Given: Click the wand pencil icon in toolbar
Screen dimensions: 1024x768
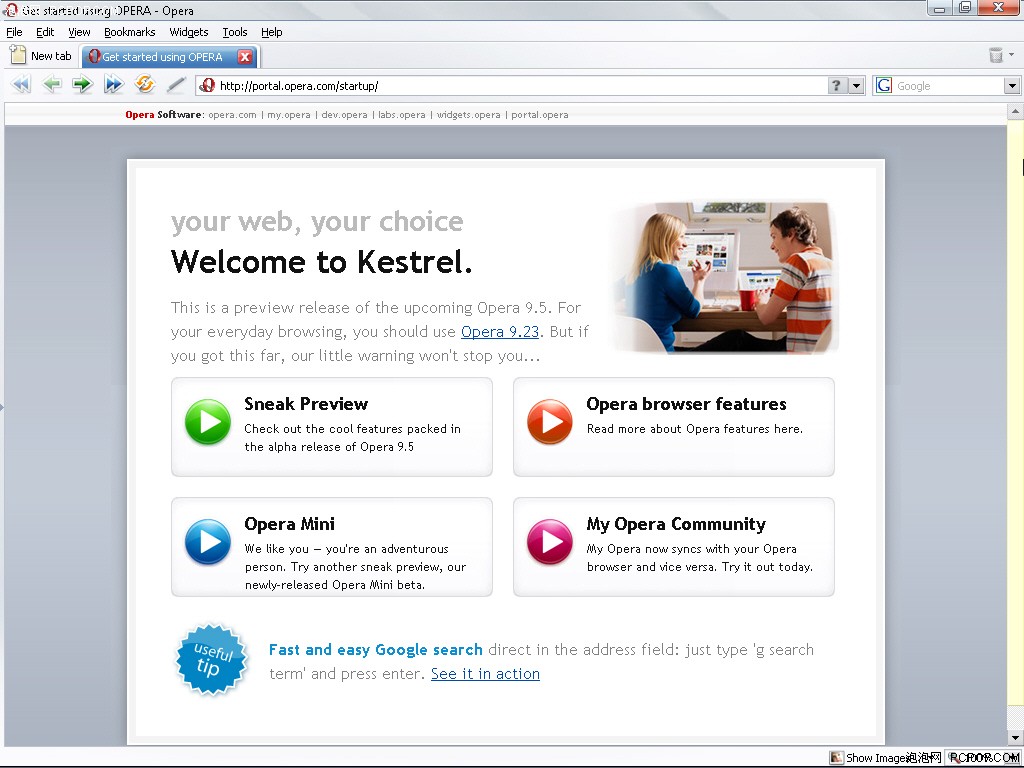Looking at the screenshot, I should pyautogui.click(x=176, y=84).
